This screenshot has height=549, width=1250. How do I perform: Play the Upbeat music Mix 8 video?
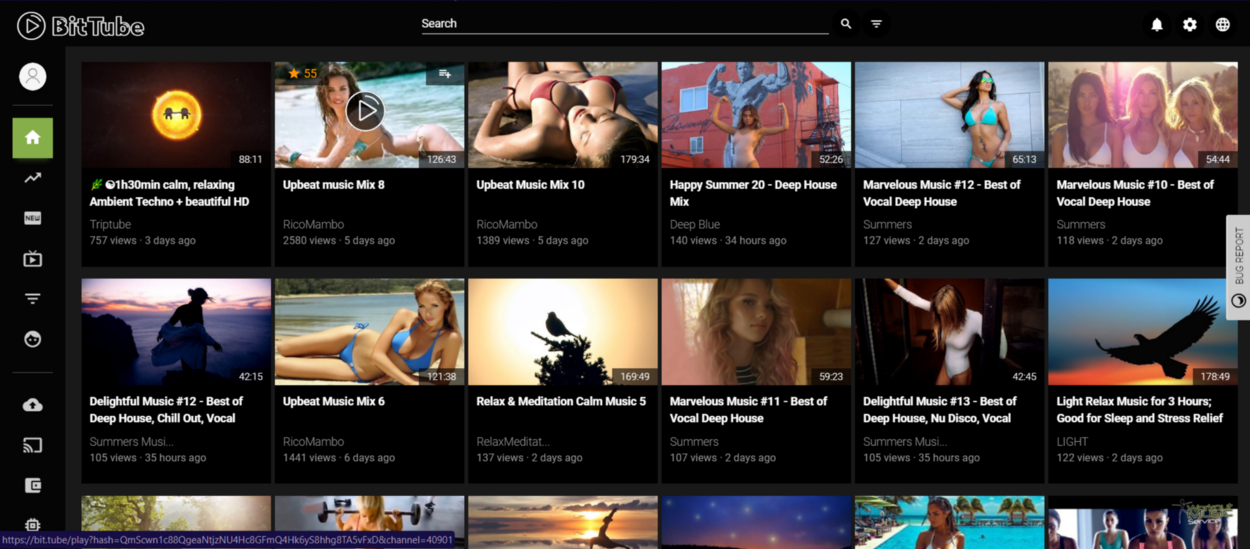365,110
